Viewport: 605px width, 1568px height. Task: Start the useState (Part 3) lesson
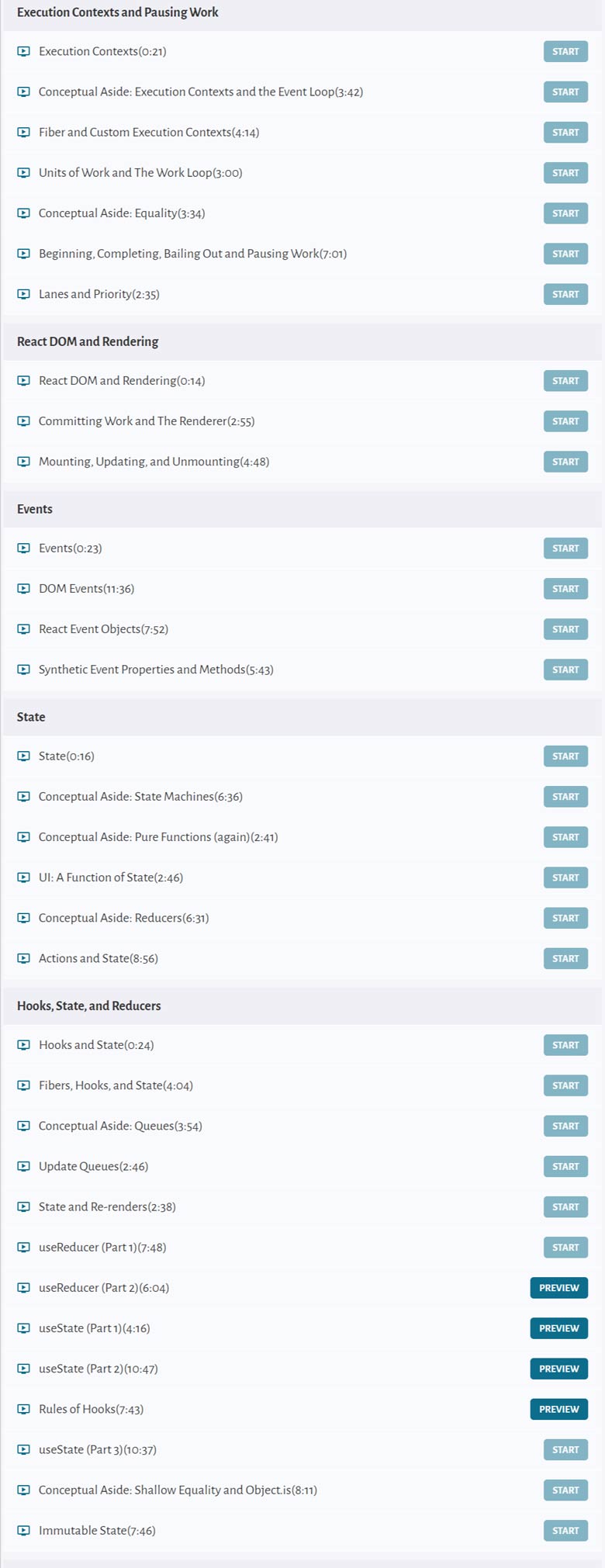(x=565, y=1449)
